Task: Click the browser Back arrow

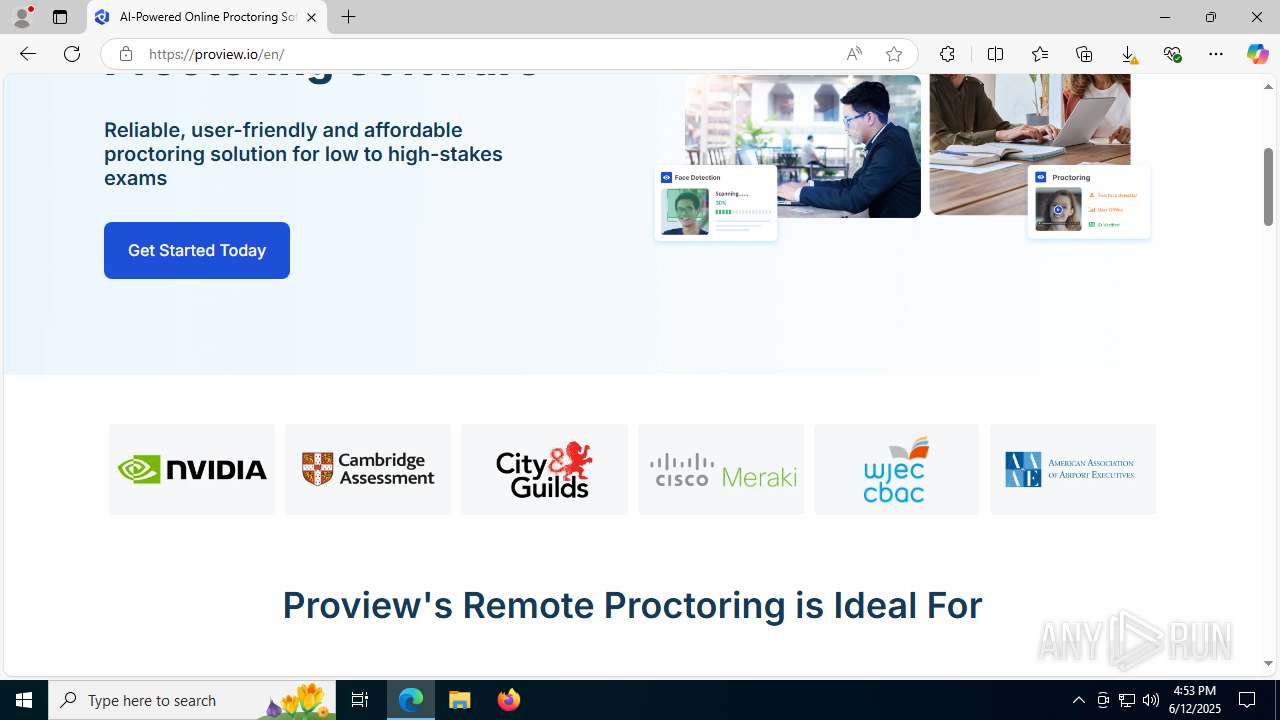Action: (27, 54)
